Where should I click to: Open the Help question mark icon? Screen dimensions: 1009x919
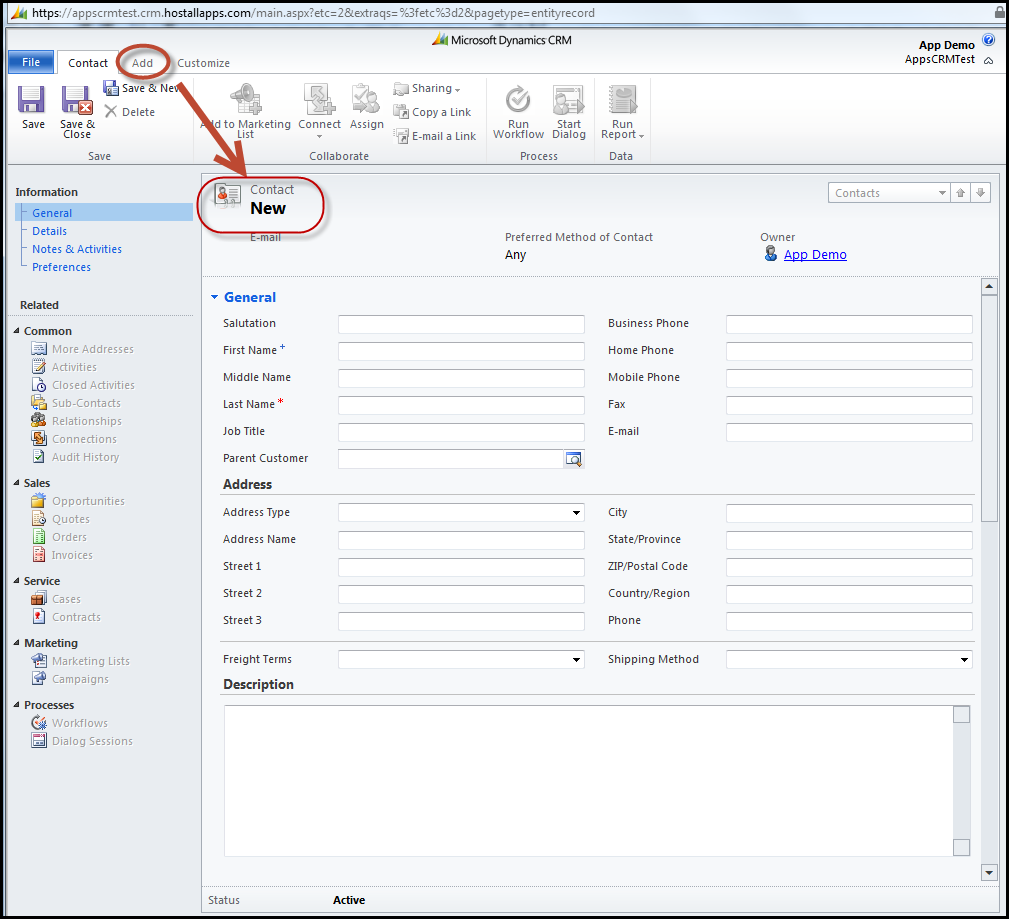(x=988, y=40)
